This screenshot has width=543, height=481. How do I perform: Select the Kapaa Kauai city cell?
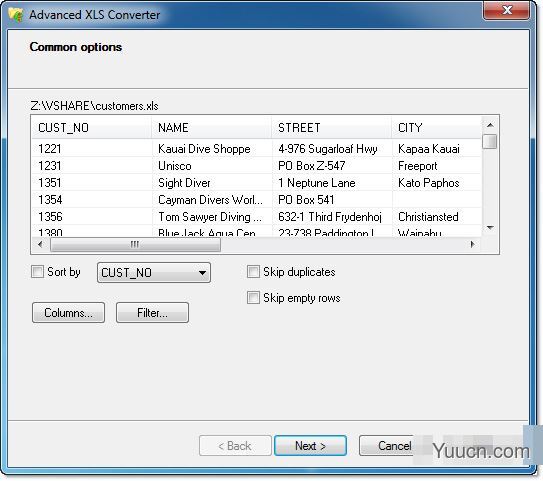pos(436,149)
